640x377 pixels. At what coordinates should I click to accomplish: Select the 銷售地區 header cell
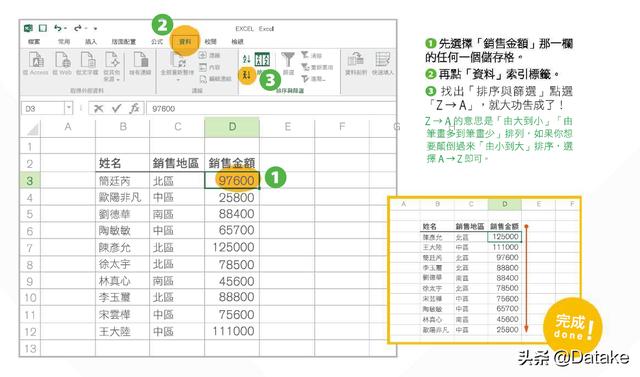(x=177, y=163)
